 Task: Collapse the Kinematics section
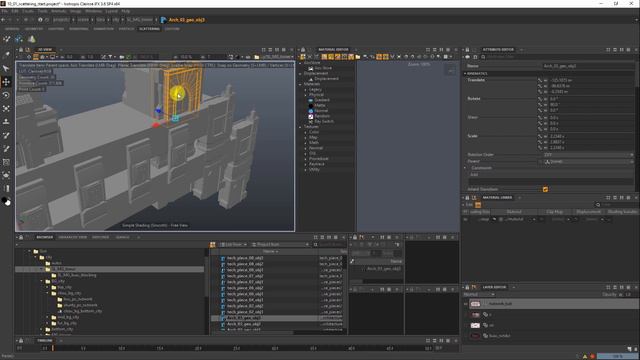(465, 73)
